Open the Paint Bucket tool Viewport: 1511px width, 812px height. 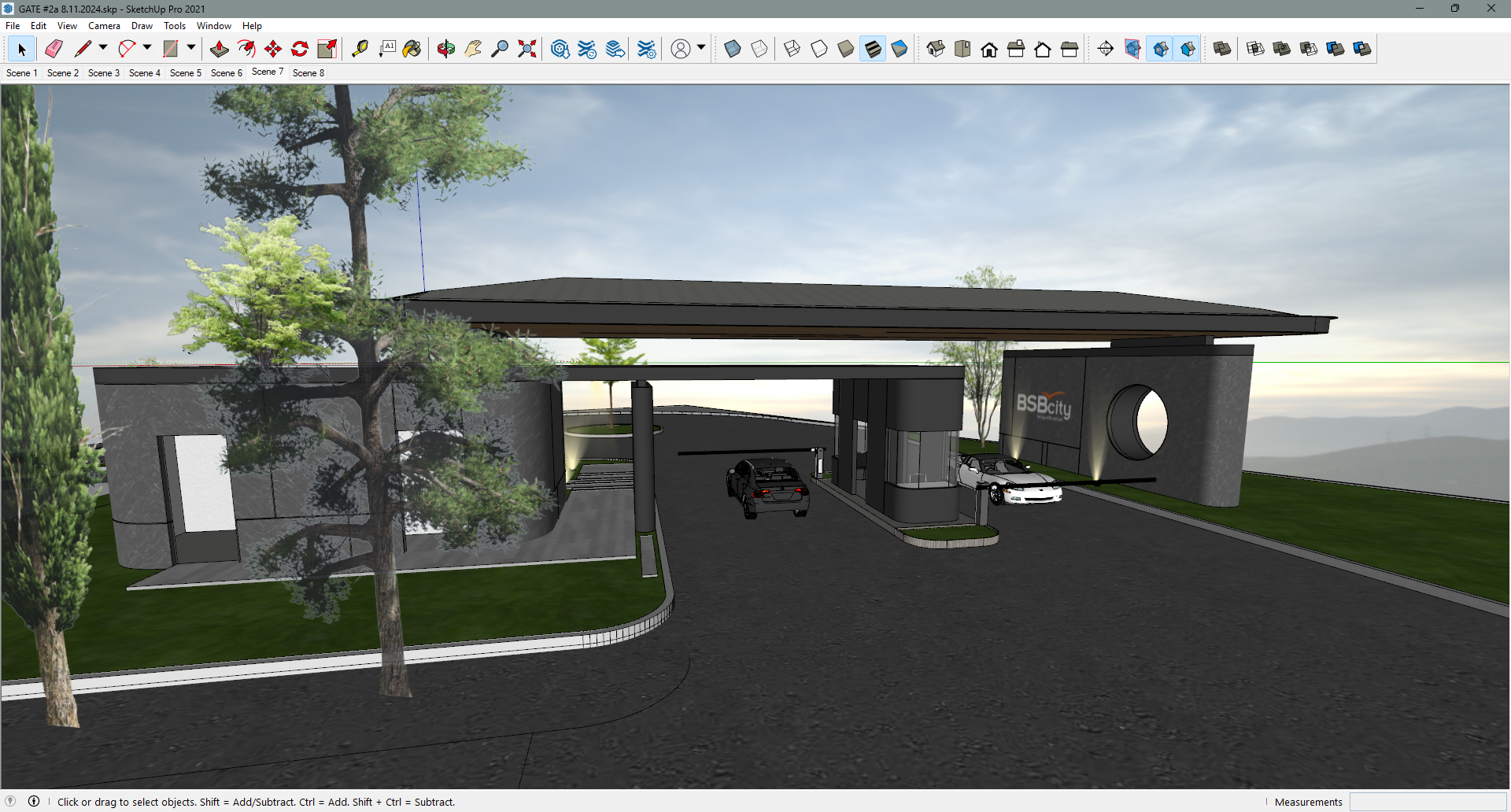point(412,49)
